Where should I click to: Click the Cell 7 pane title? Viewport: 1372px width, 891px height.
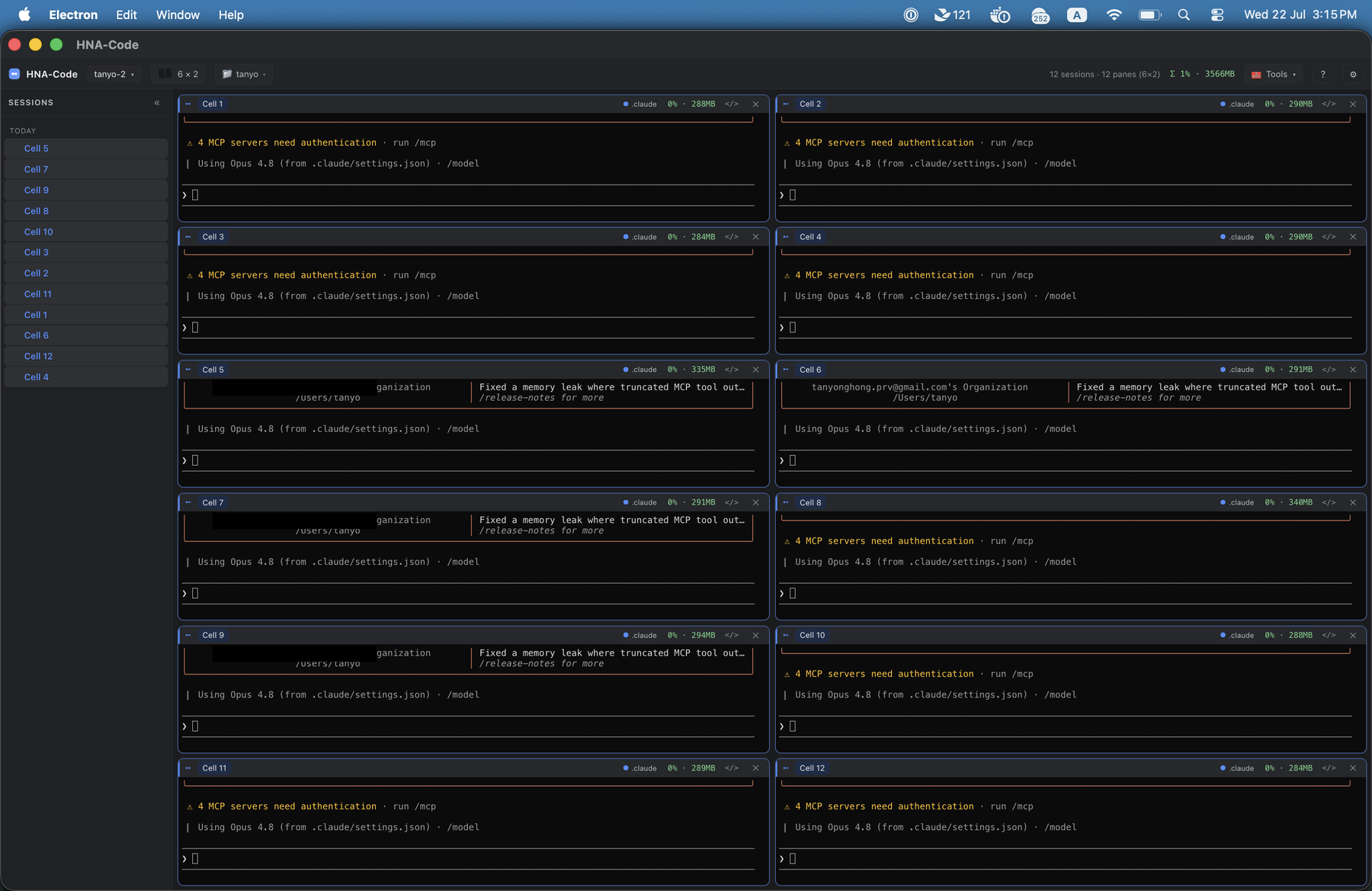pos(213,503)
